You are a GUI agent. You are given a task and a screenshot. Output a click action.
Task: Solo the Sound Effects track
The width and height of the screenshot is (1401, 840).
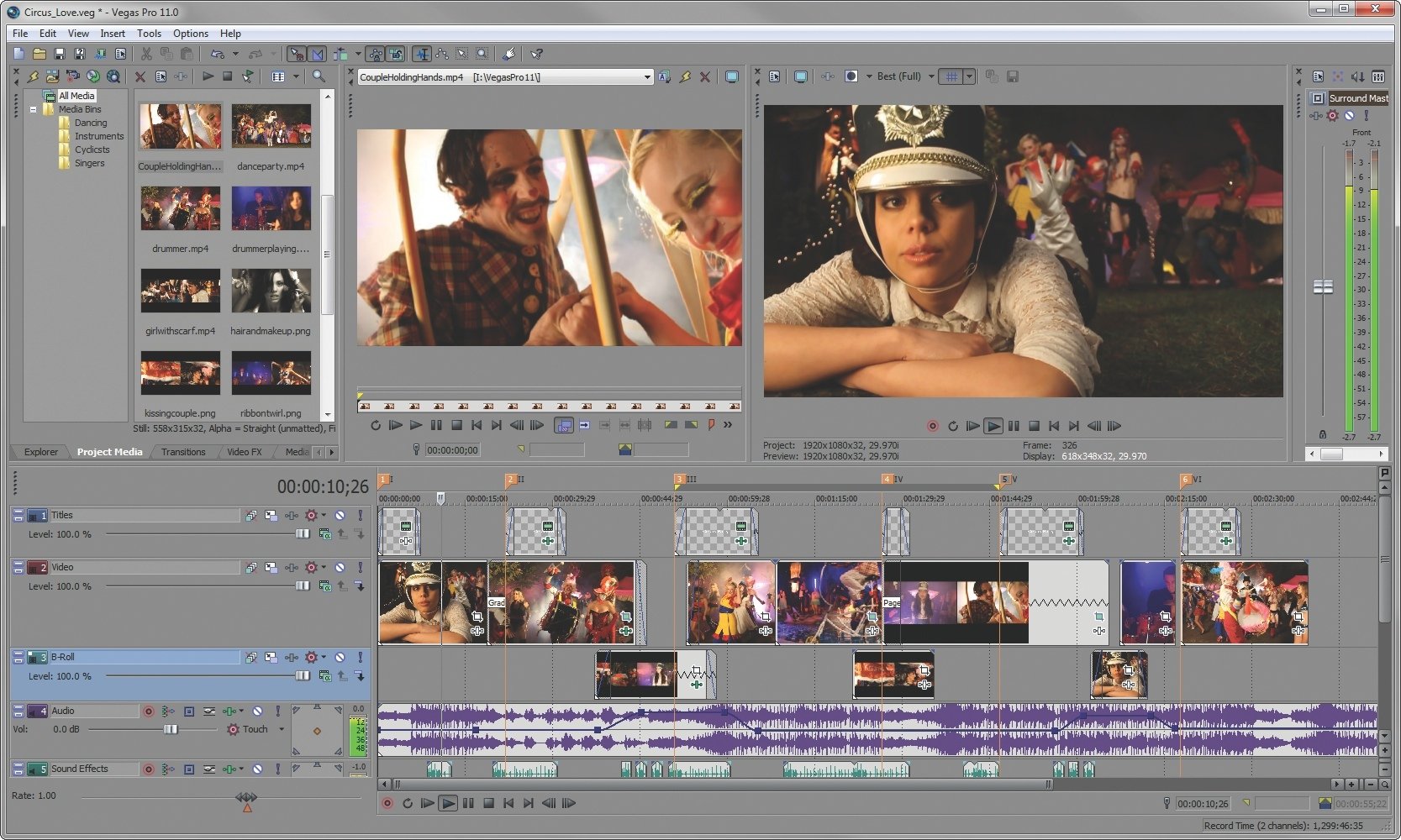point(277,769)
